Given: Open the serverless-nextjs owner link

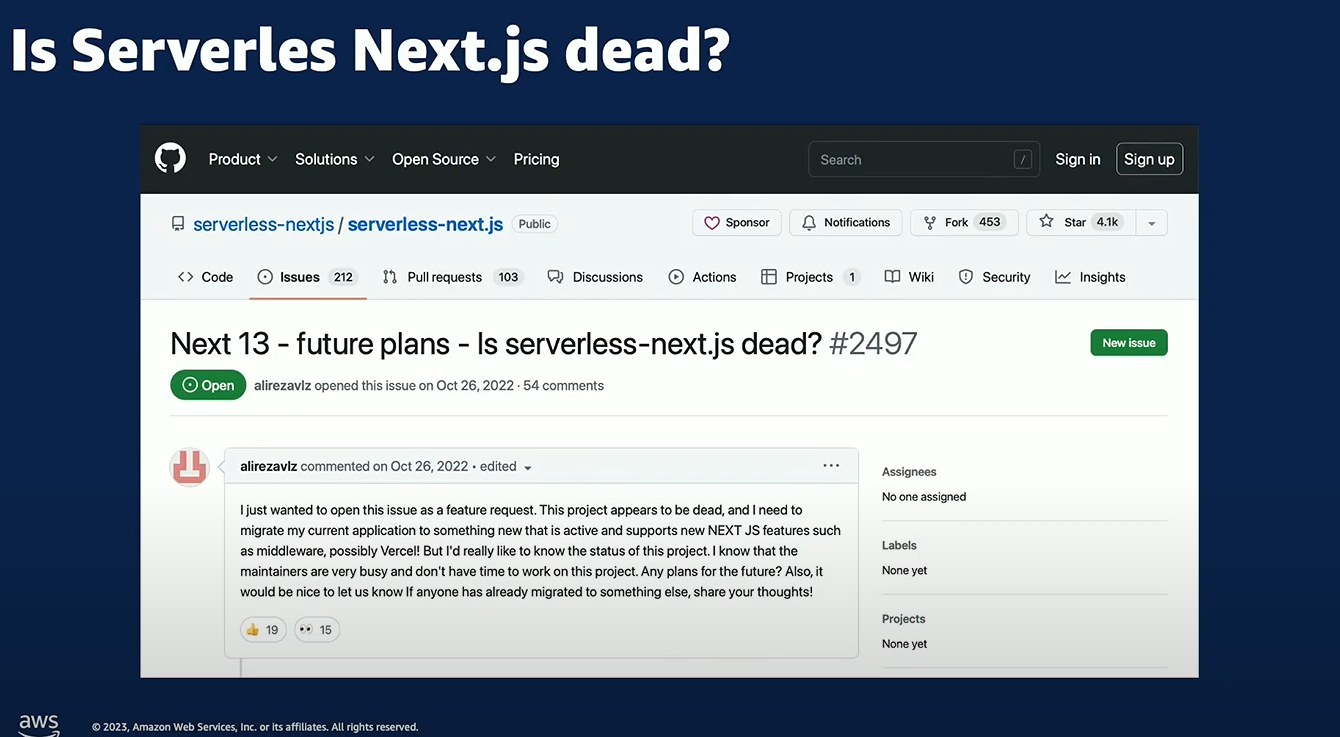Looking at the screenshot, I should (264, 224).
